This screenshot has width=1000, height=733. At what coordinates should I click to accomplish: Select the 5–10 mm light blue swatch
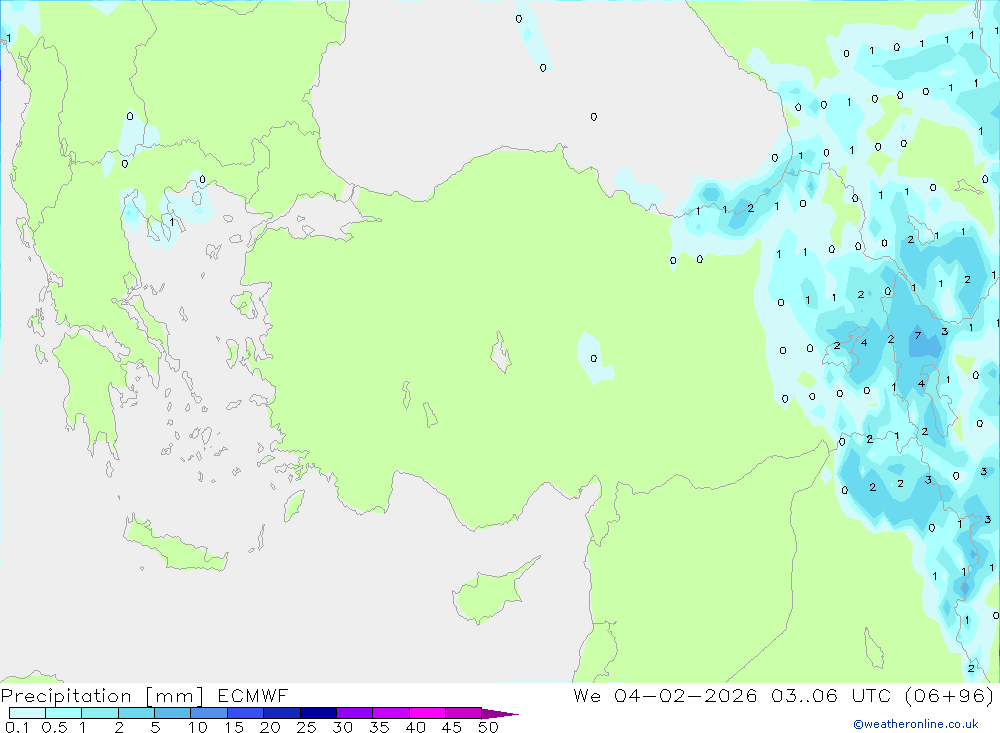click(173, 713)
